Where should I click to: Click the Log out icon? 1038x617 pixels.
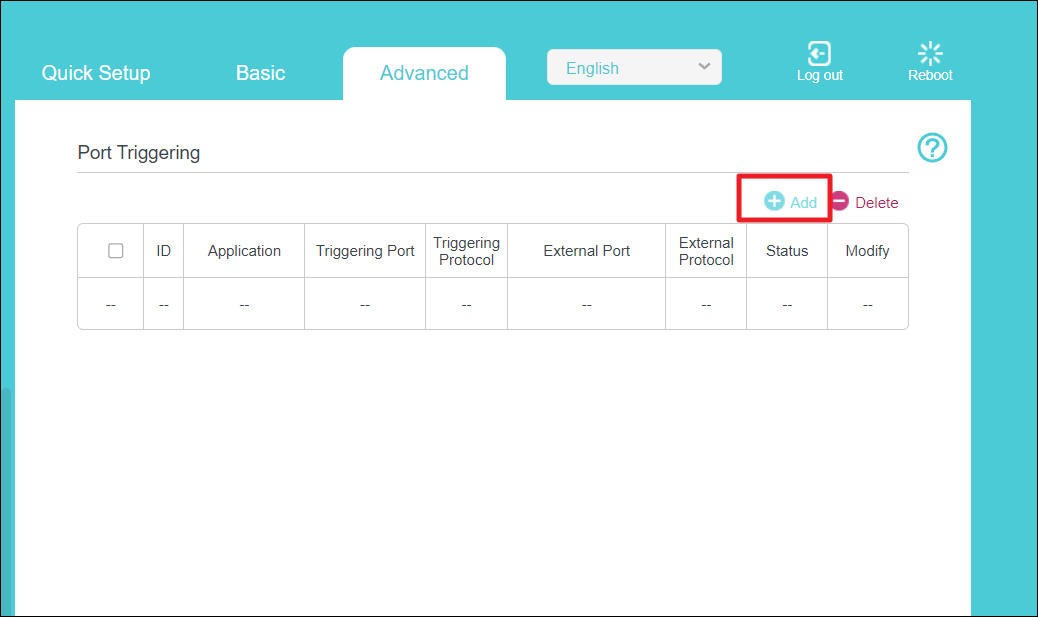(819, 54)
